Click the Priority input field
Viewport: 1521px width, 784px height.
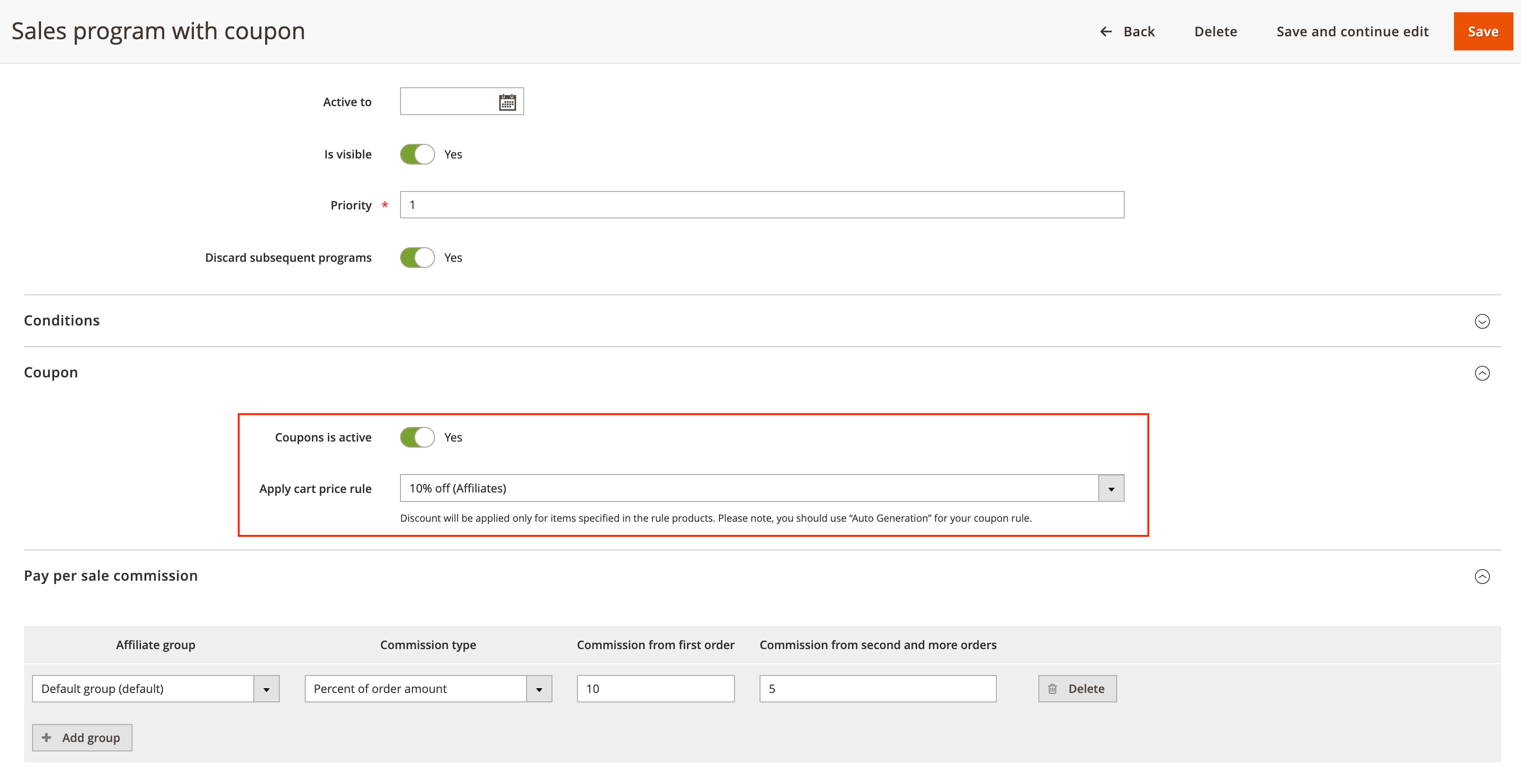click(x=762, y=205)
